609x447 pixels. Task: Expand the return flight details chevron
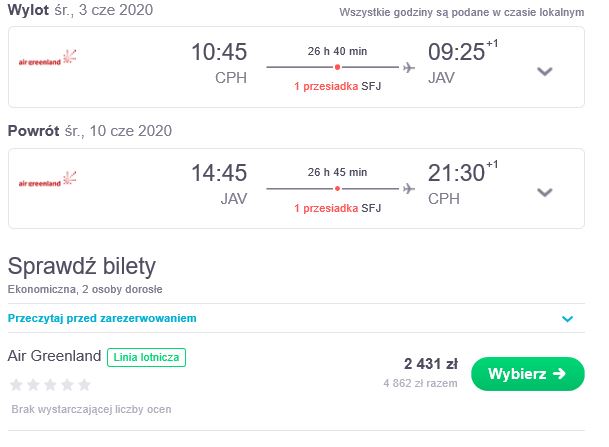point(545,192)
